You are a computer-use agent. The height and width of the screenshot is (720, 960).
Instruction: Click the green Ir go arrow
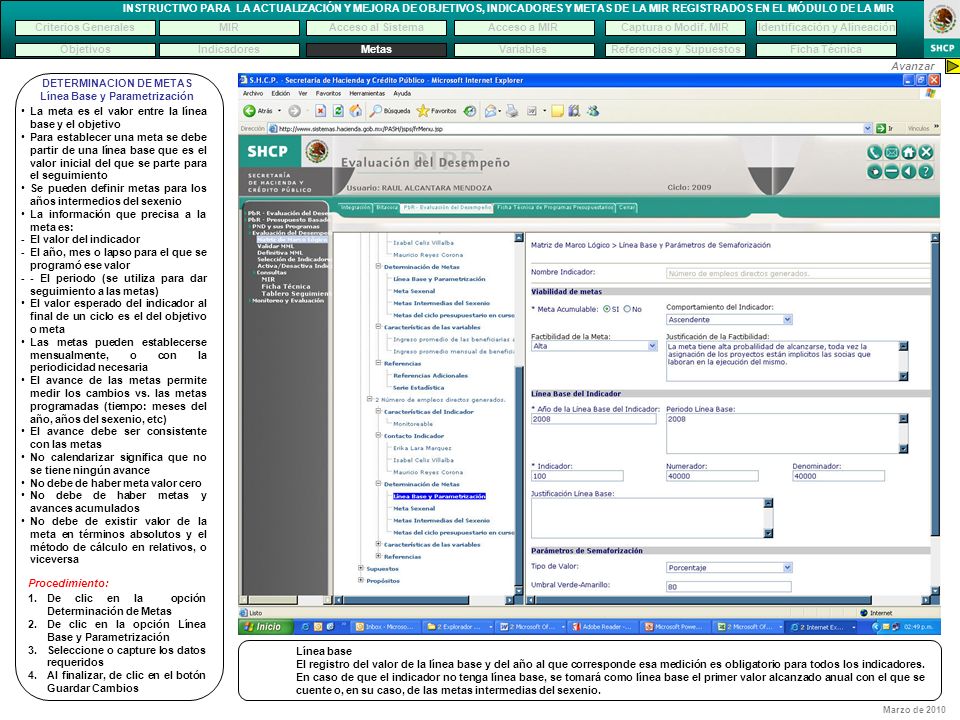[x=881, y=129]
